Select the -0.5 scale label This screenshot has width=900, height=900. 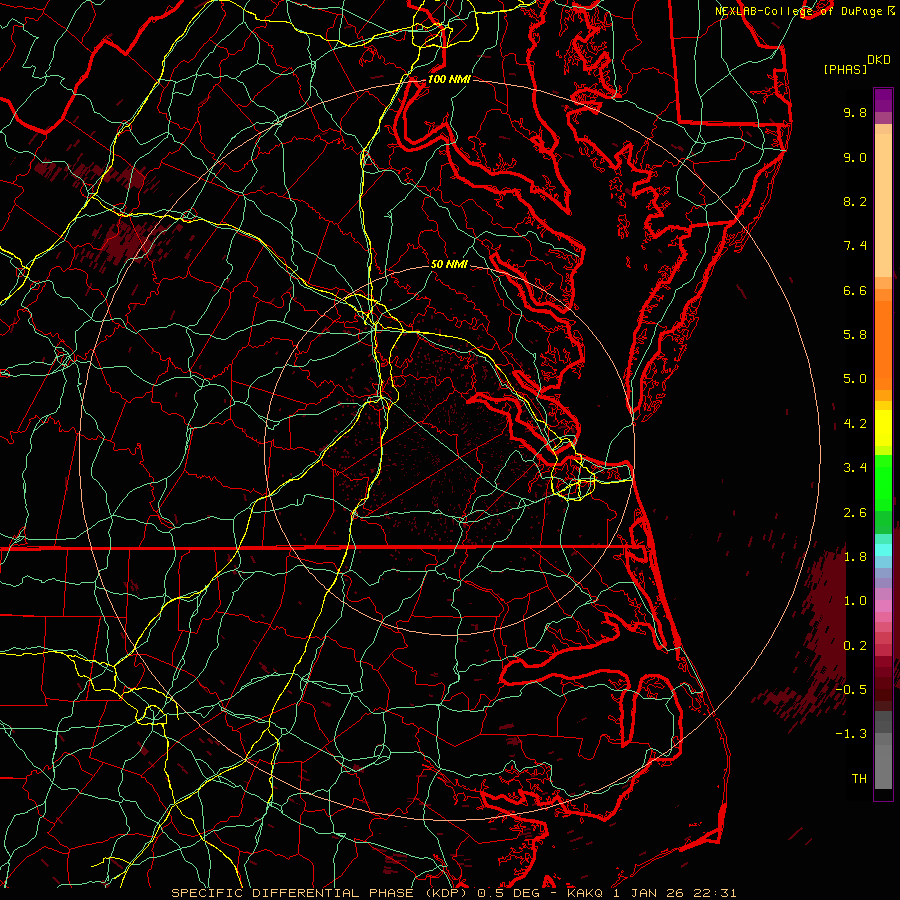pos(851,690)
